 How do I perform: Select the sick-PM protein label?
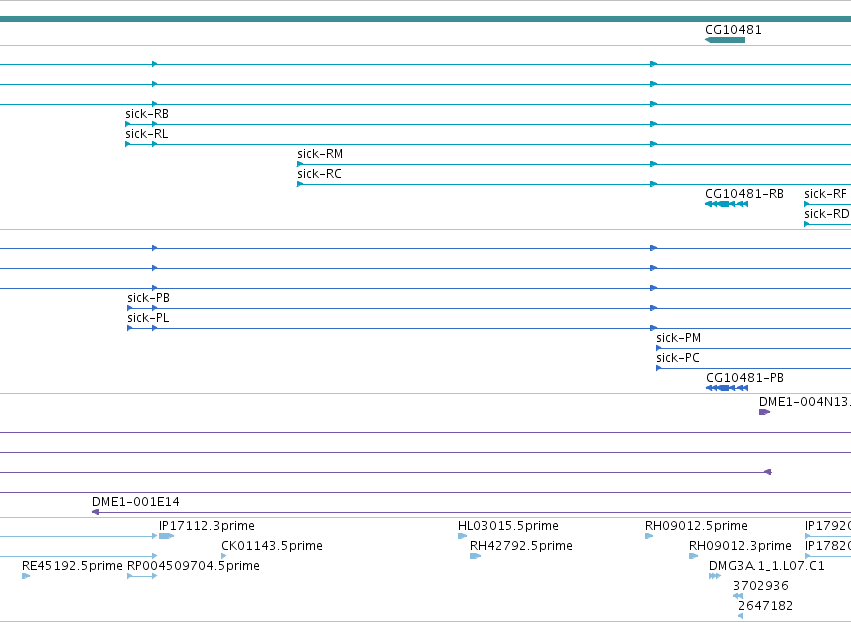(678, 338)
